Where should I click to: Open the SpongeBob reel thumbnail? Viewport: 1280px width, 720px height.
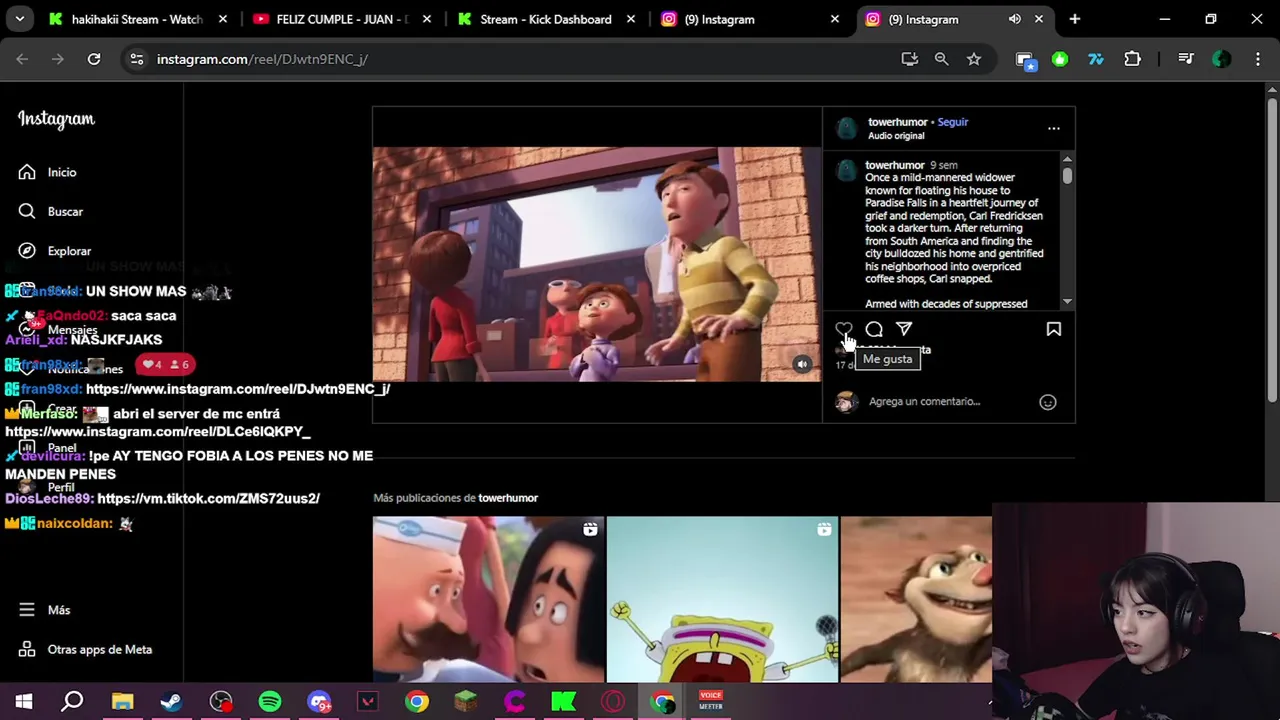tap(722, 599)
